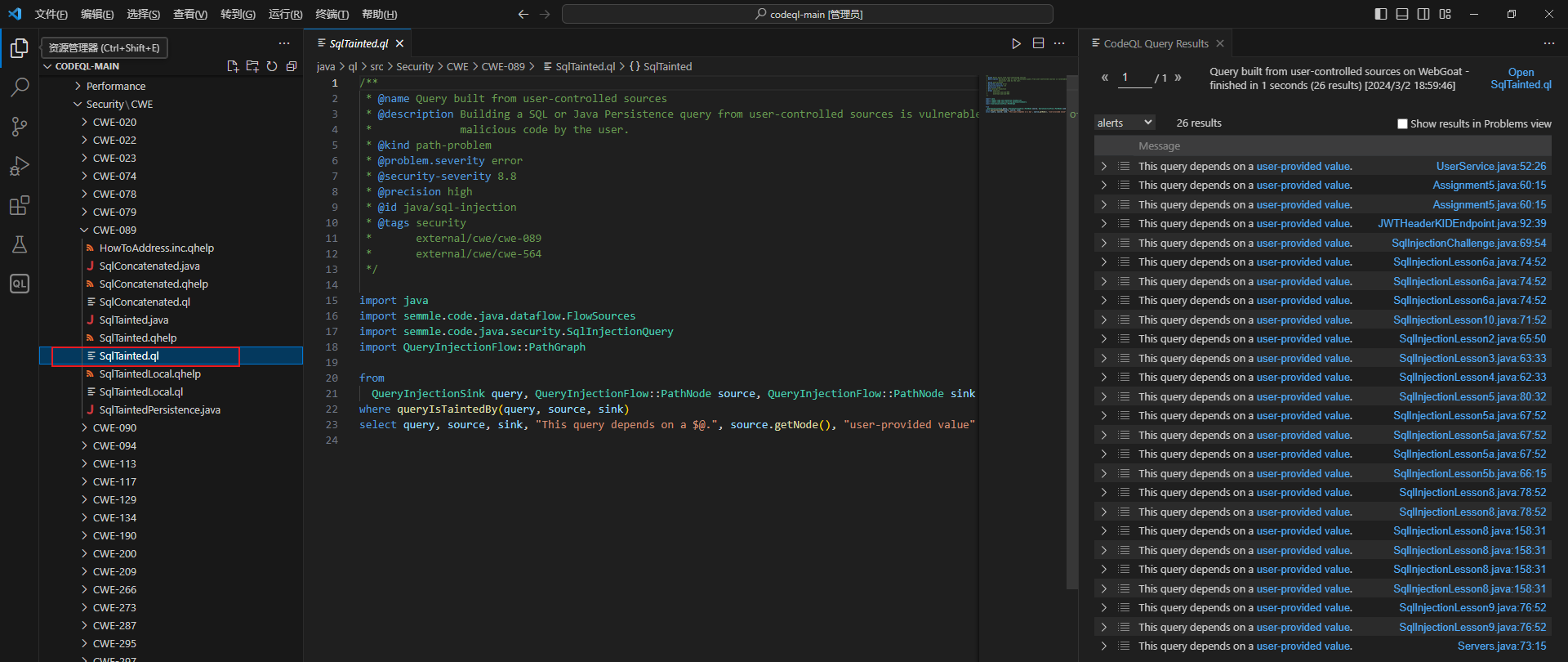
Task: Go forward with the navigation arrow
Action: [545, 14]
